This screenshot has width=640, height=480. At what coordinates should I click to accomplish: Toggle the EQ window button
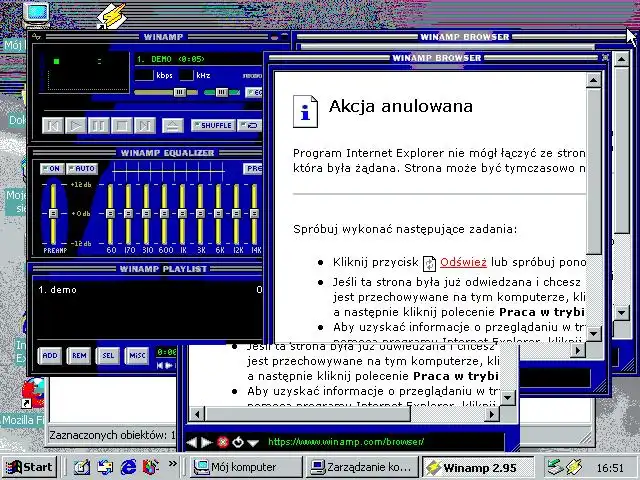(254, 92)
